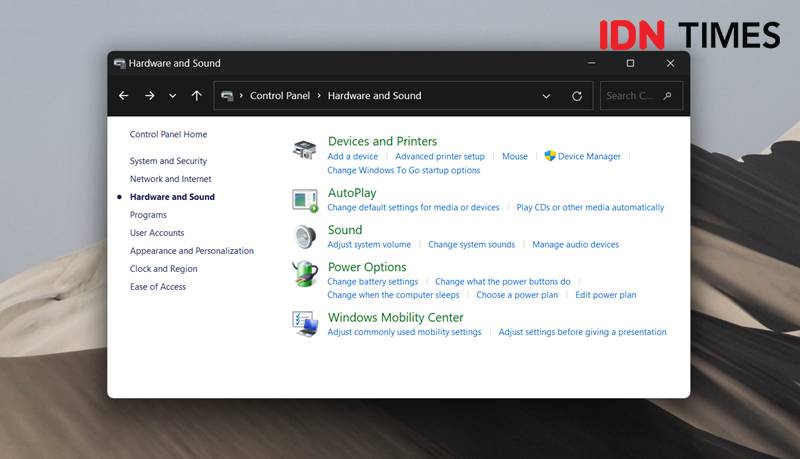
Task: Focus the Search Control Panel field
Action: pos(641,95)
